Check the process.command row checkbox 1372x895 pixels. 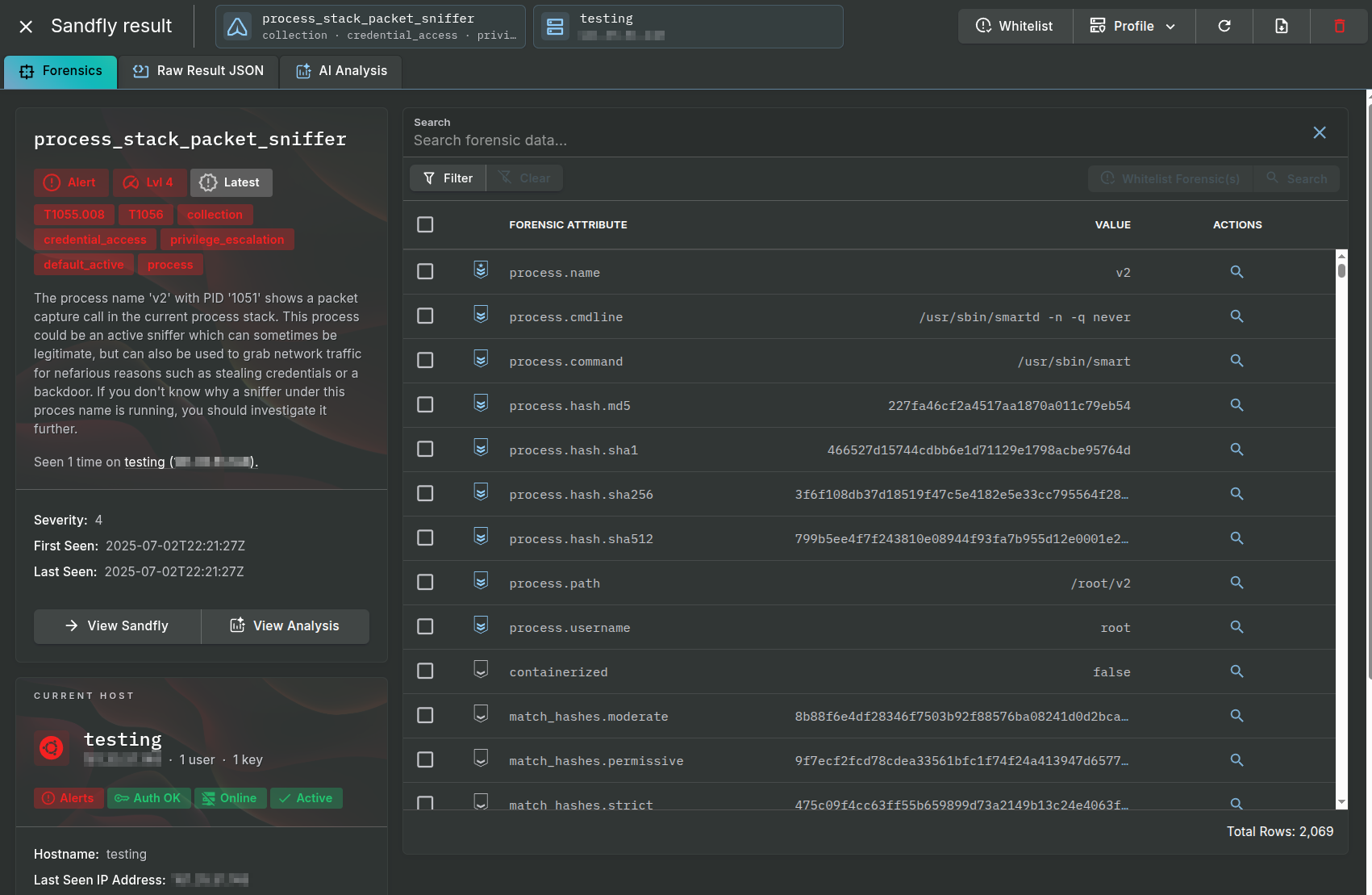(x=425, y=360)
